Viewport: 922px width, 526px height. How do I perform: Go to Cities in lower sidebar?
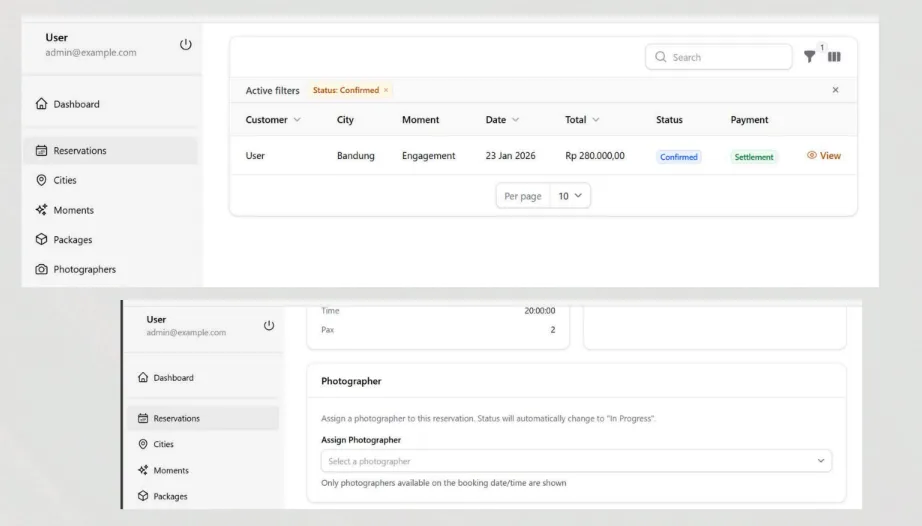[x=203, y=444]
